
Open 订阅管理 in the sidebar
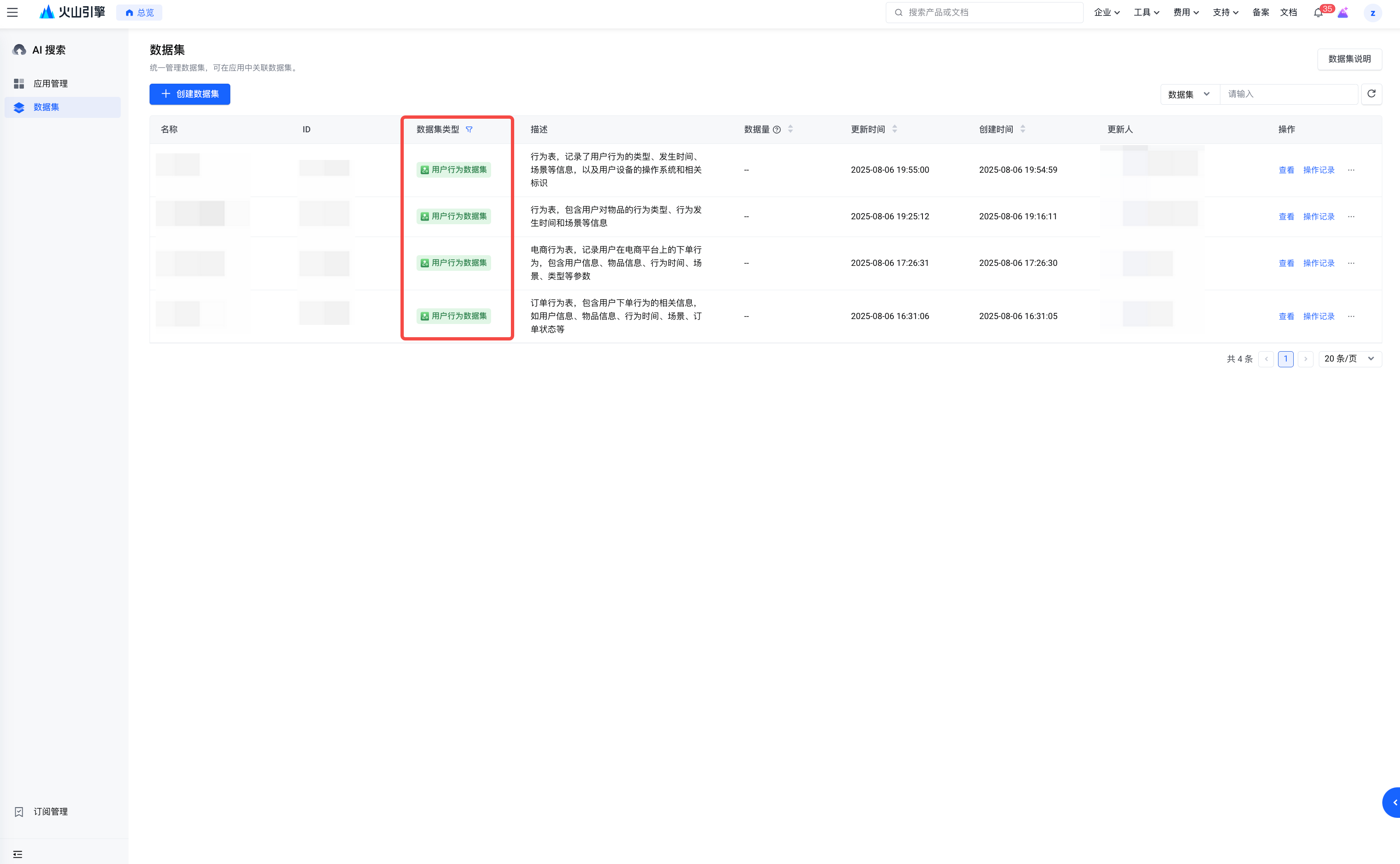50,811
